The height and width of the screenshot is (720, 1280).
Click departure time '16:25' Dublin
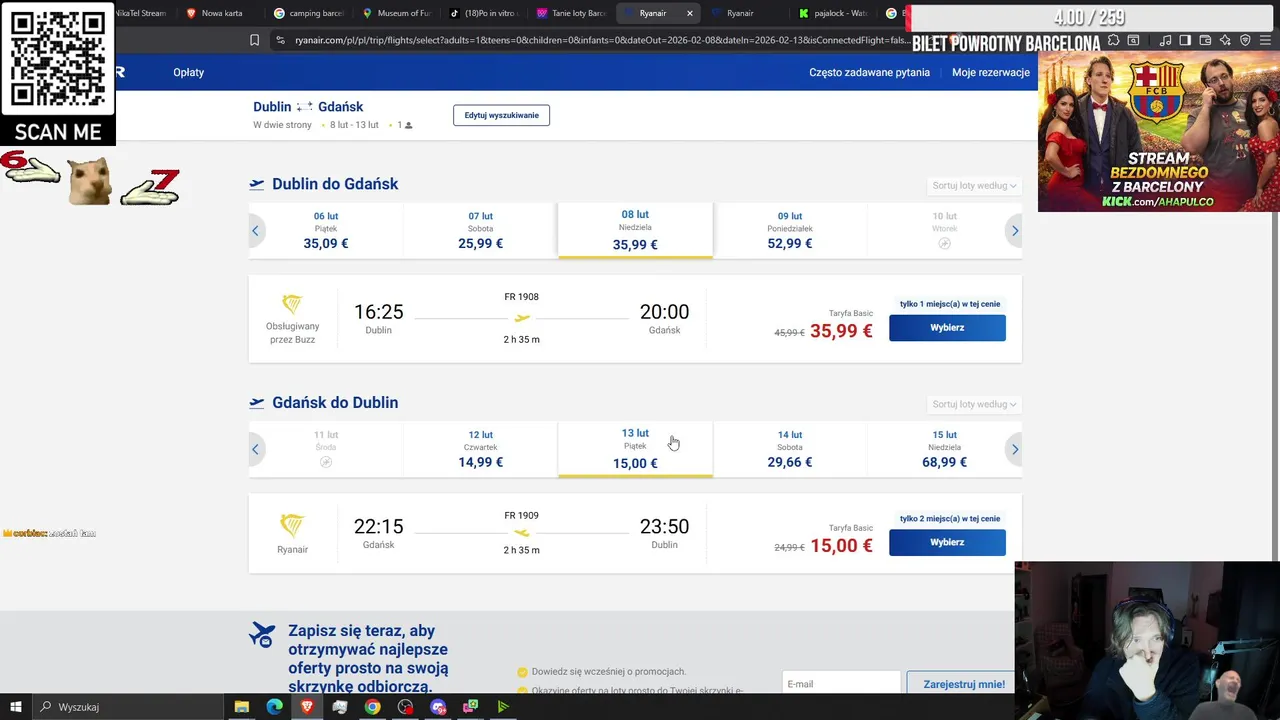click(378, 312)
